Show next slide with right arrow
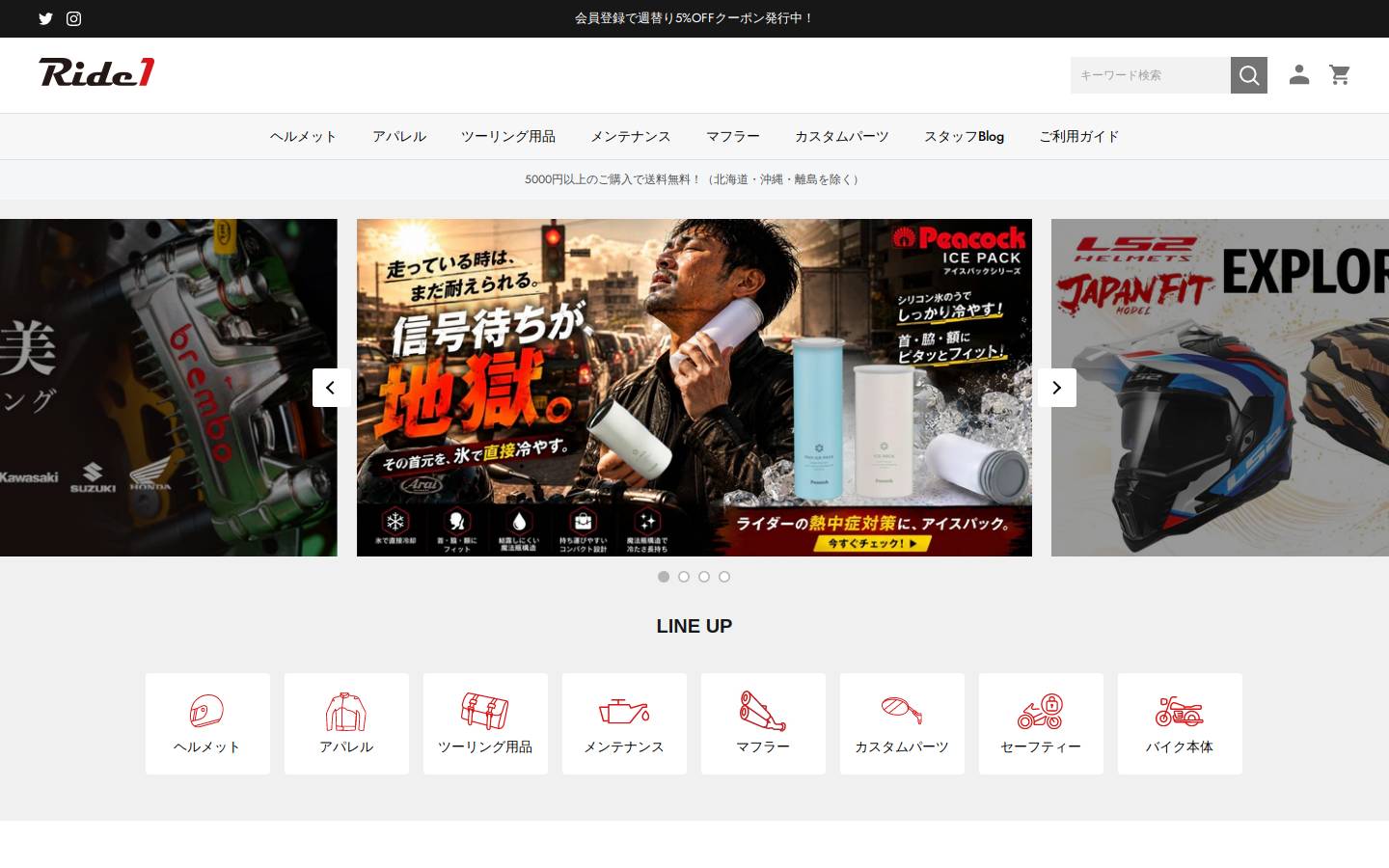The height and width of the screenshot is (868, 1389). [1057, 388]
